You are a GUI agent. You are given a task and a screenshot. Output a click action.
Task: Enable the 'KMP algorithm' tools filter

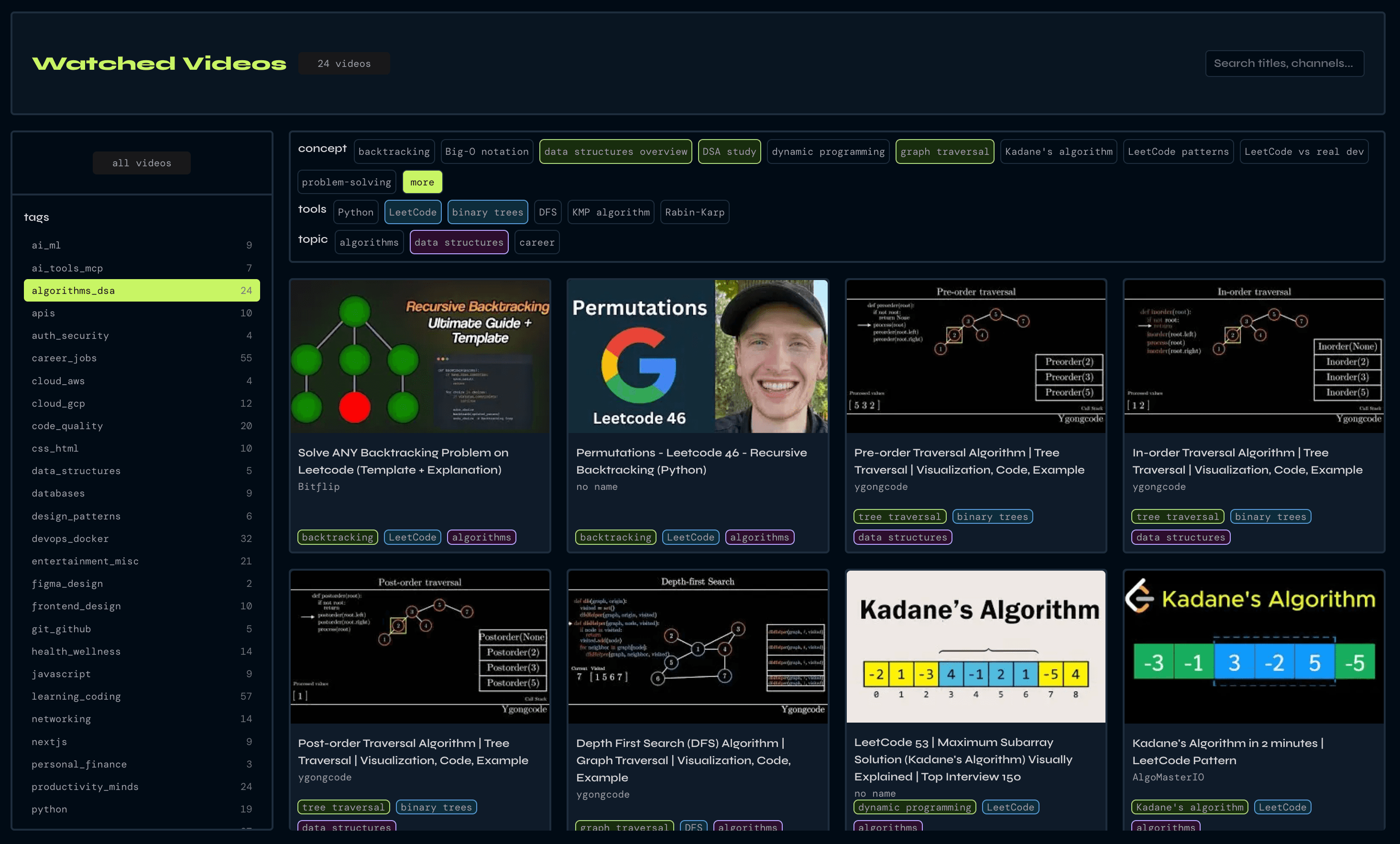pyautogui.click(x=611, y=212)
